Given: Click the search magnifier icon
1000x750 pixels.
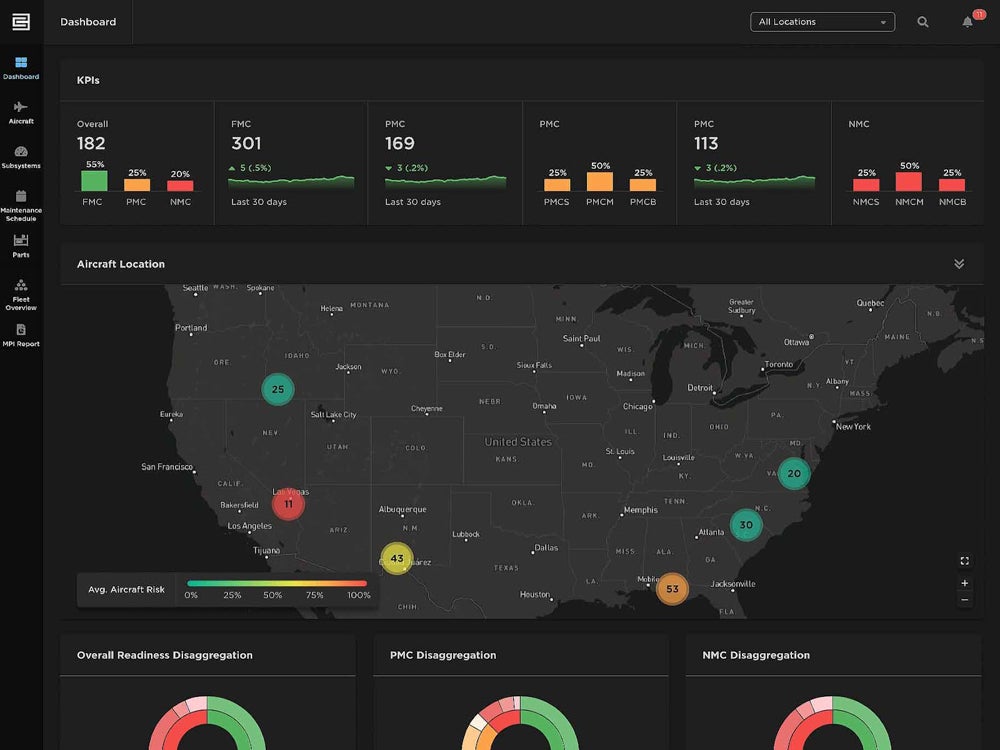Looking at the screenshot, I should point(923,22).
